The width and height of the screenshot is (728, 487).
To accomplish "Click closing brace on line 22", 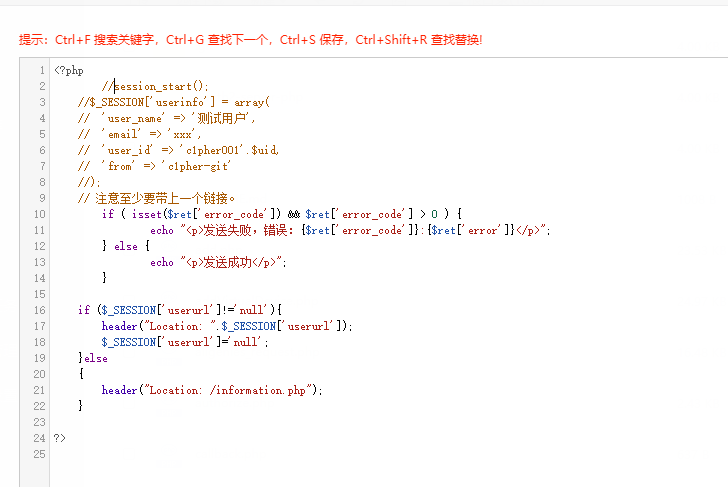I will 81,406.
